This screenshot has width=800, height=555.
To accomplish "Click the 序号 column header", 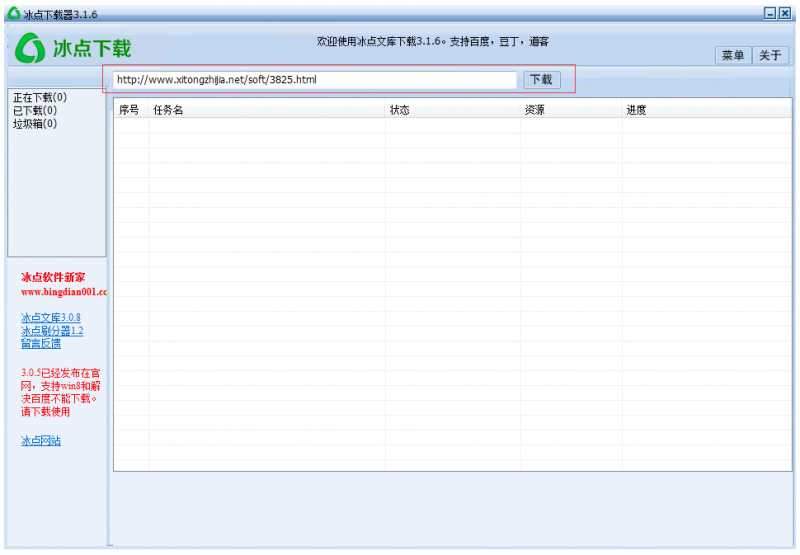I will [129, 110].
